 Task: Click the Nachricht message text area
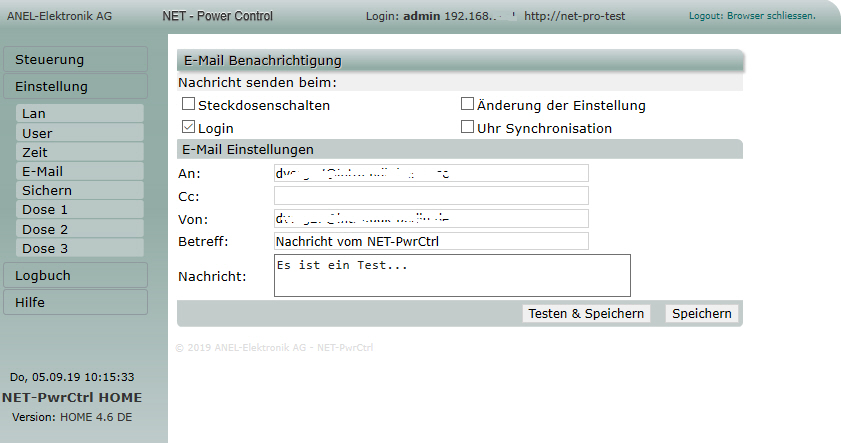[452, 276]
